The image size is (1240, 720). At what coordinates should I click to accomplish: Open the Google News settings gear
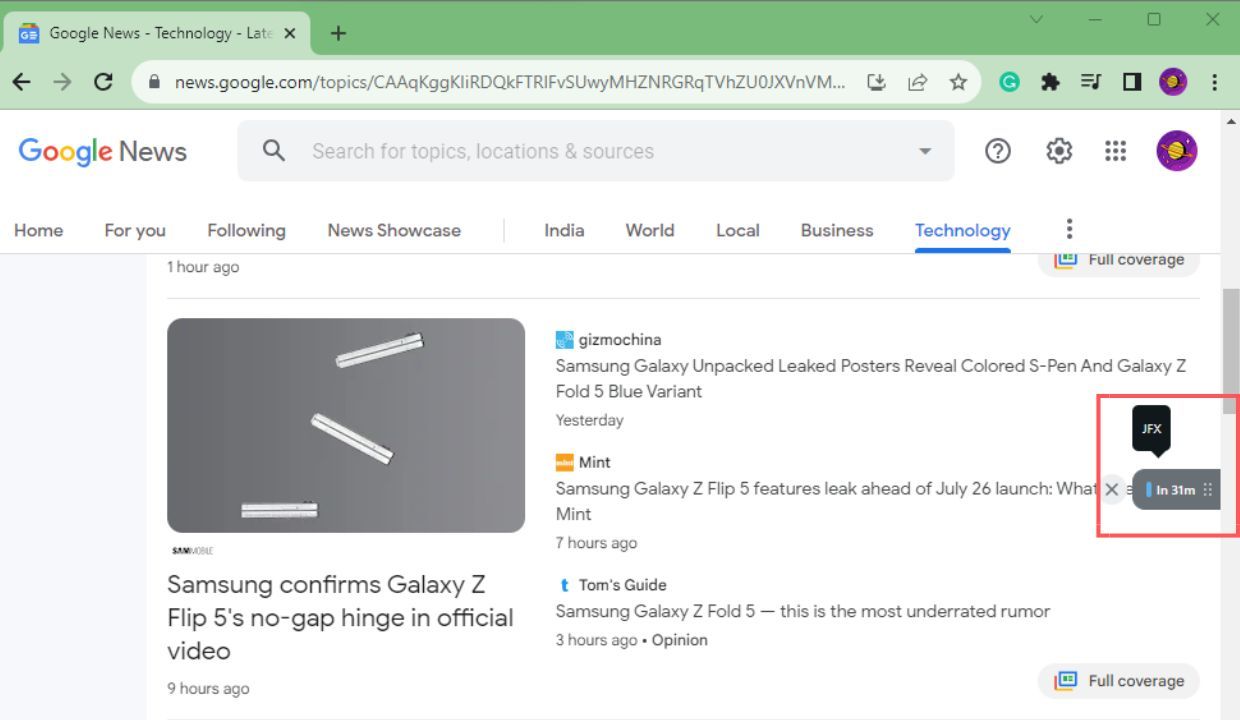point(1058,151)
